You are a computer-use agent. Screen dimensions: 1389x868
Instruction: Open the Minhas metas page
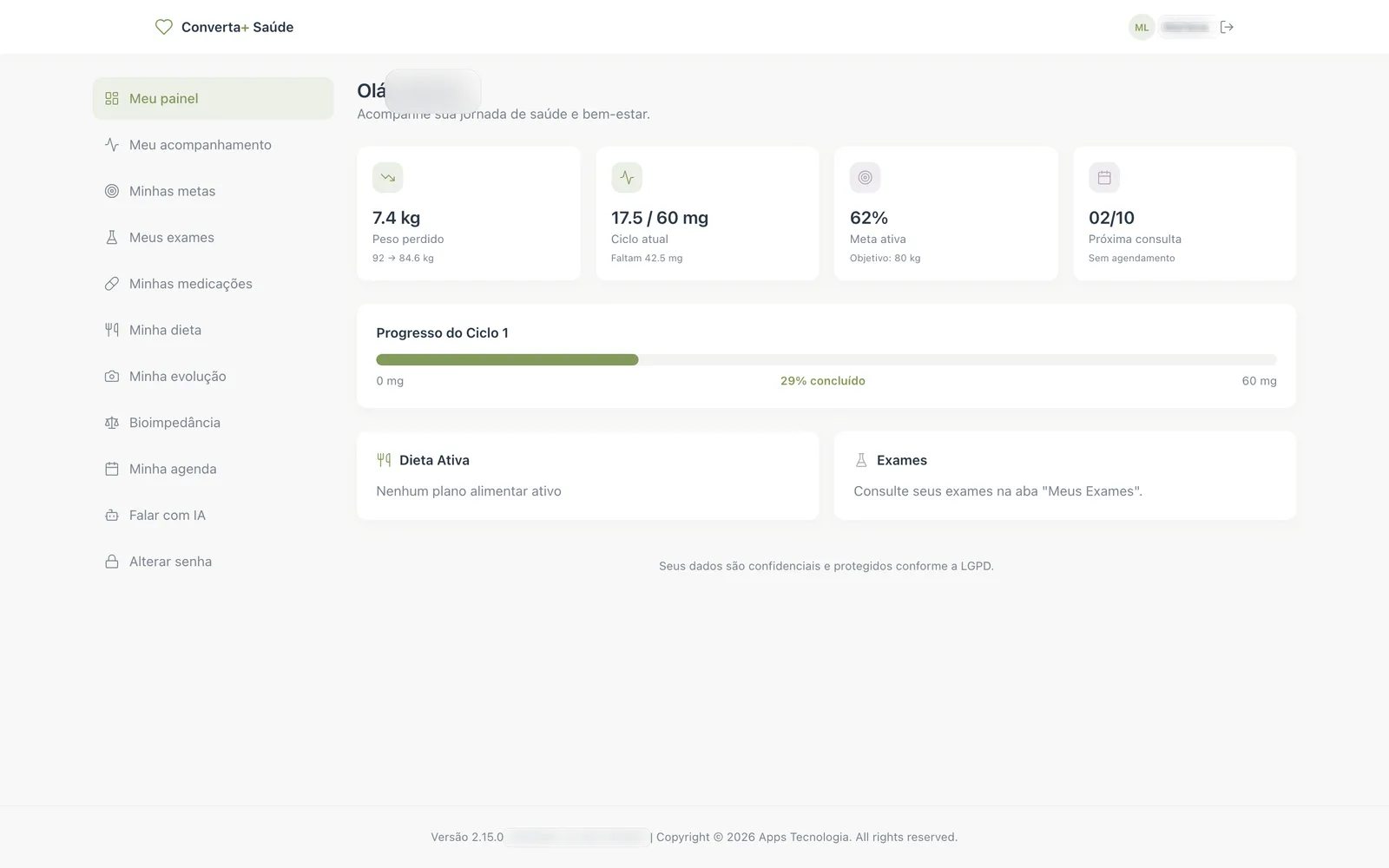click(x=214, y=191)
